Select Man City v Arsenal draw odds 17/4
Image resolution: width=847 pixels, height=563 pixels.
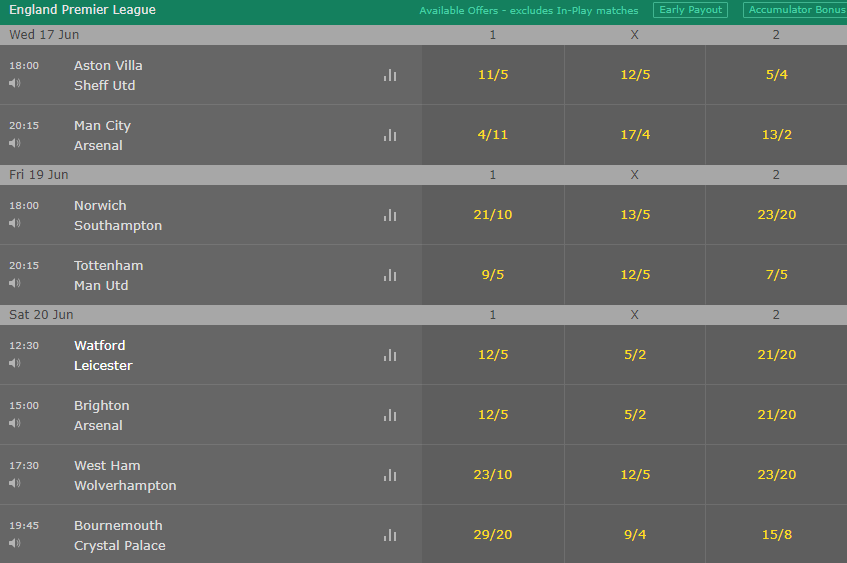click(x=635, y=135)
